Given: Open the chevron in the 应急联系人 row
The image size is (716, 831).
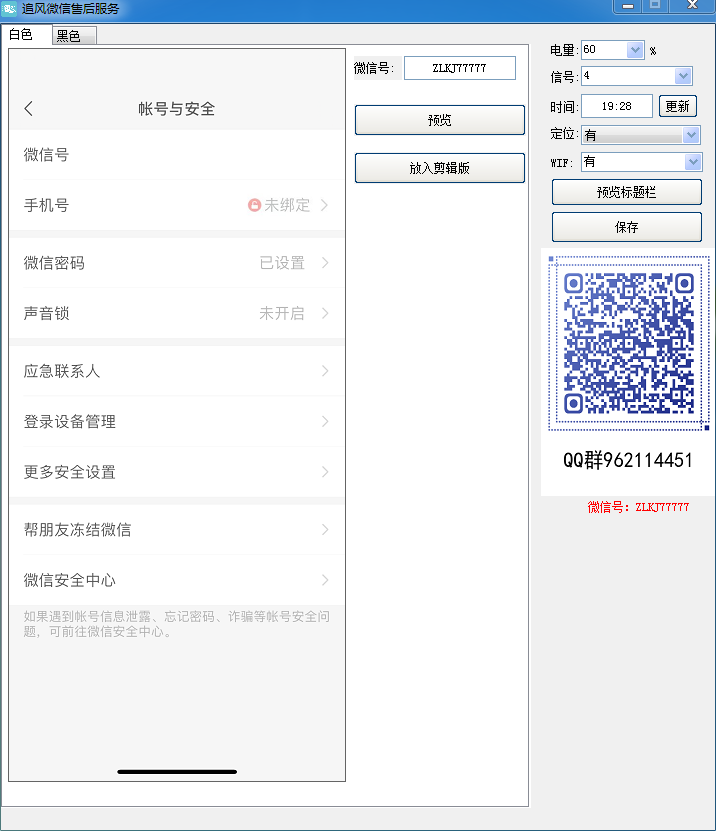Looking at the screenshot, I should [x=325, y=371].
